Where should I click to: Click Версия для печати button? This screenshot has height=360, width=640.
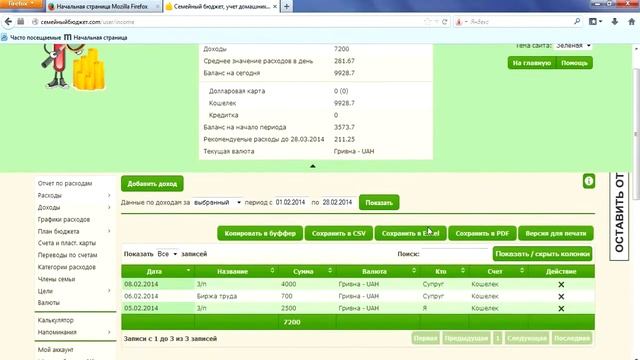pyautogui.click(x=556, y=233)
